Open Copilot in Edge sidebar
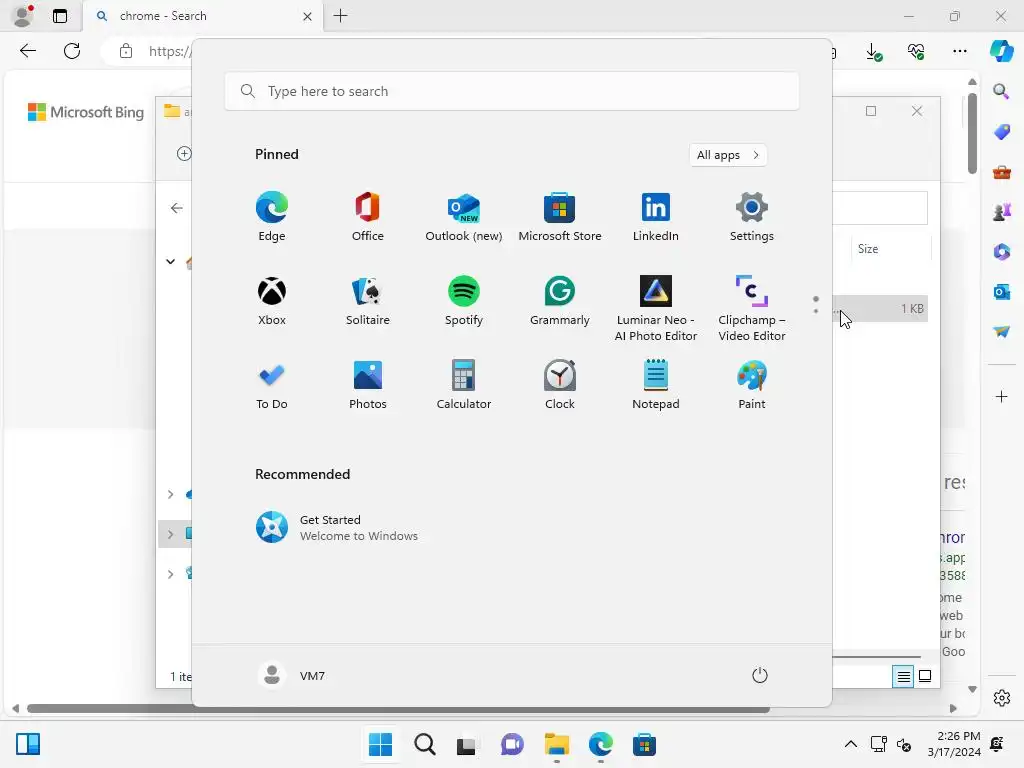The height and width of the screenshot is (768, 1024). point(1001,51)
